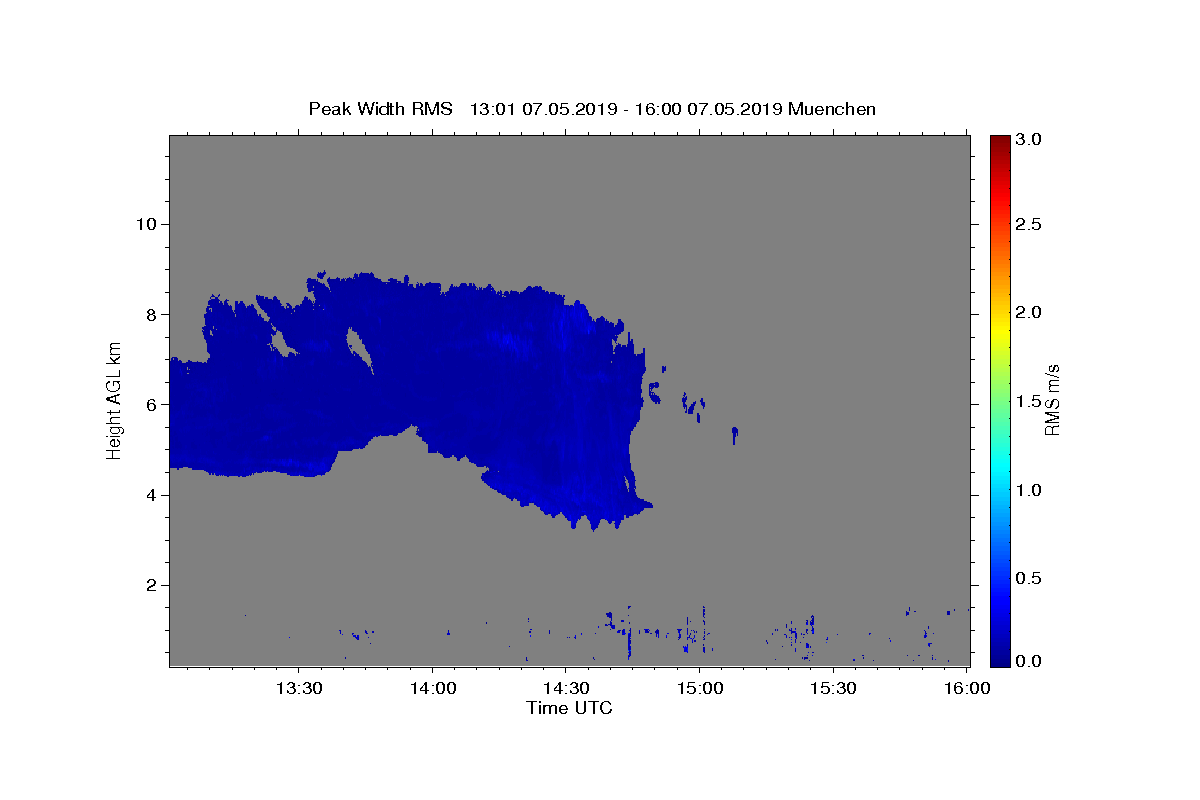Click the colorbar value 0.5
The height and width of the screenshot is (800, 1200).
pos(1030,578)
